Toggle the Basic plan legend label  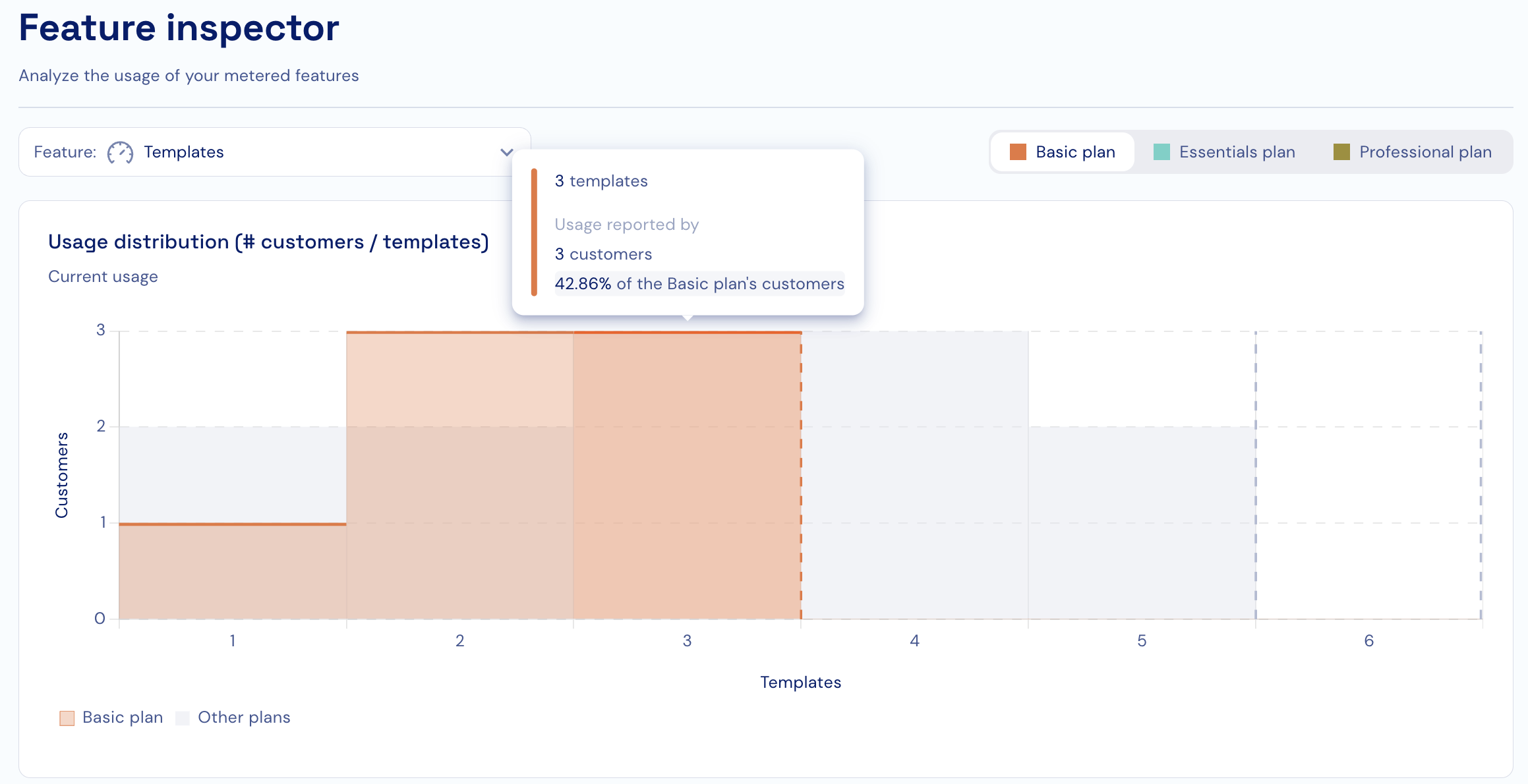123,717
